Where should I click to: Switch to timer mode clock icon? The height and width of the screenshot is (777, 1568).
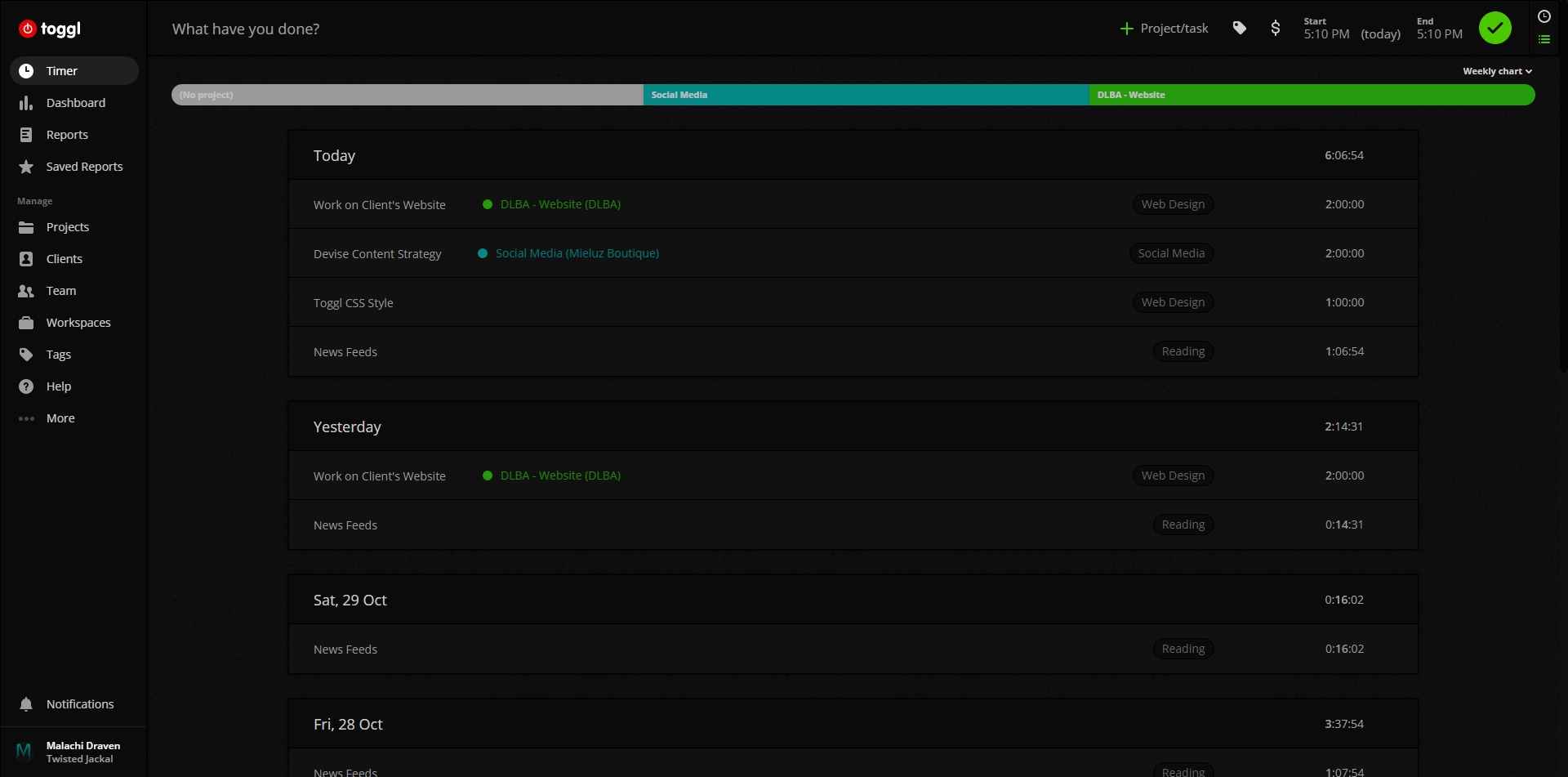1544,16
